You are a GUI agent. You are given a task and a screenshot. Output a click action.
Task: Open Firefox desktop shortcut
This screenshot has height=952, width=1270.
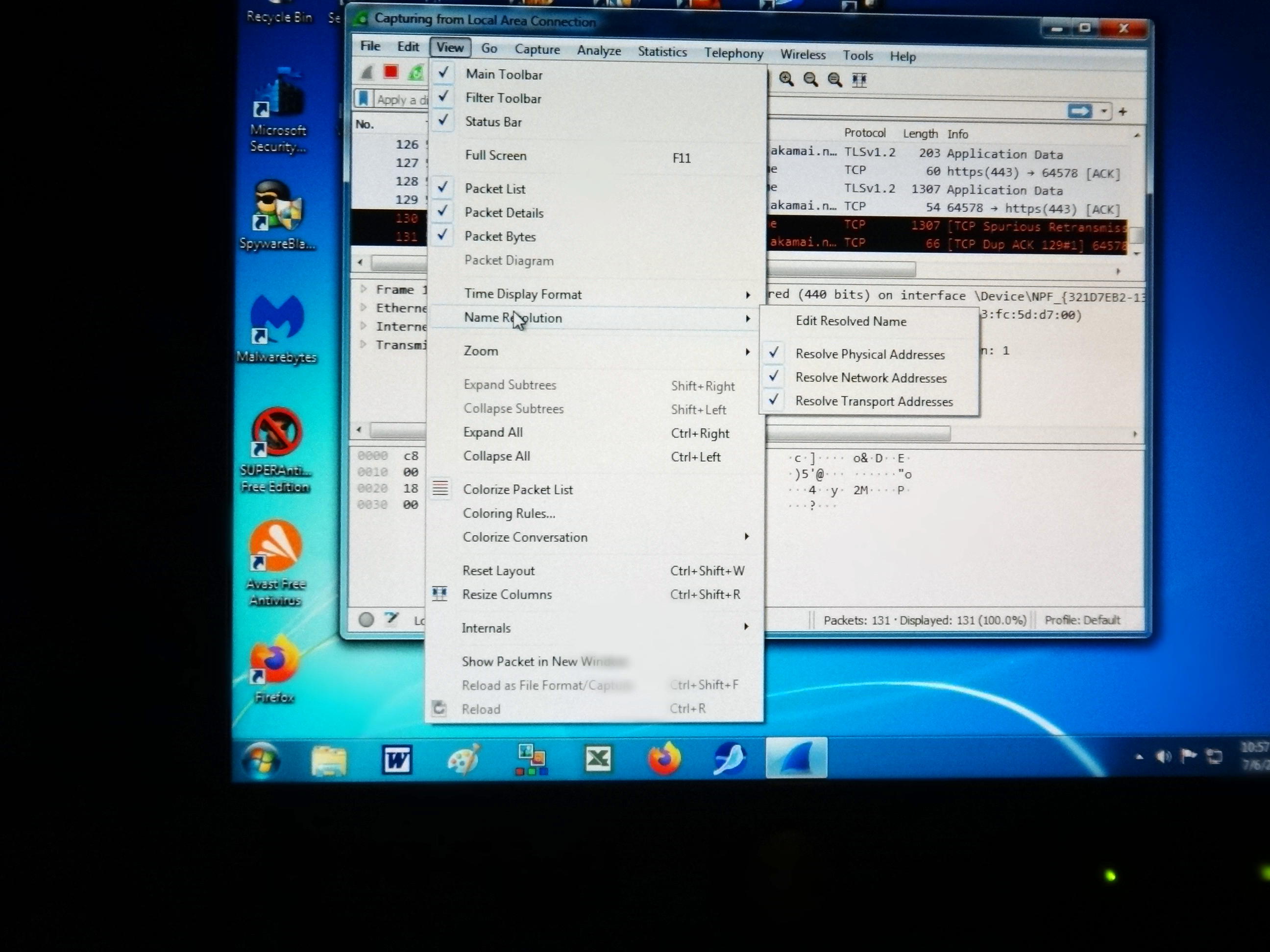click(x=275, y=669)
